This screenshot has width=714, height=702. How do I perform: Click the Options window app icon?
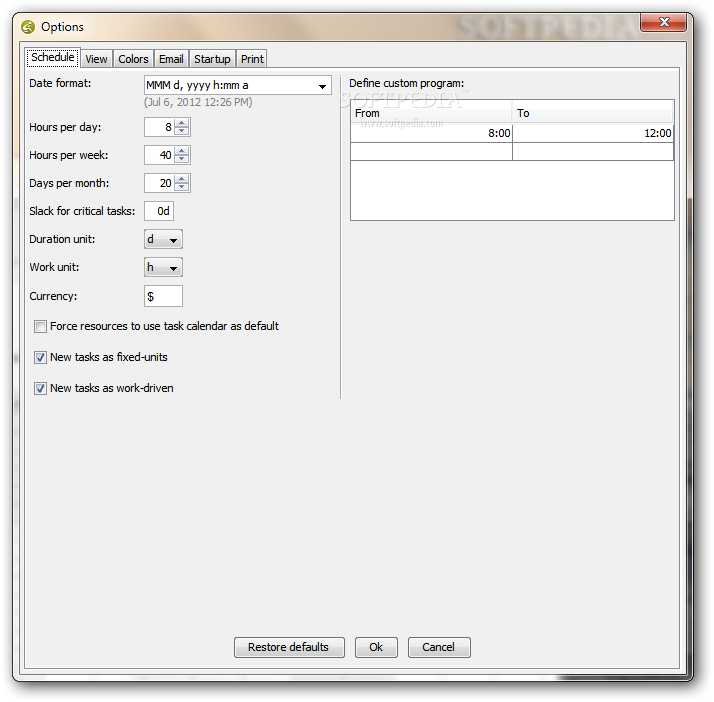tap(28, 27)
